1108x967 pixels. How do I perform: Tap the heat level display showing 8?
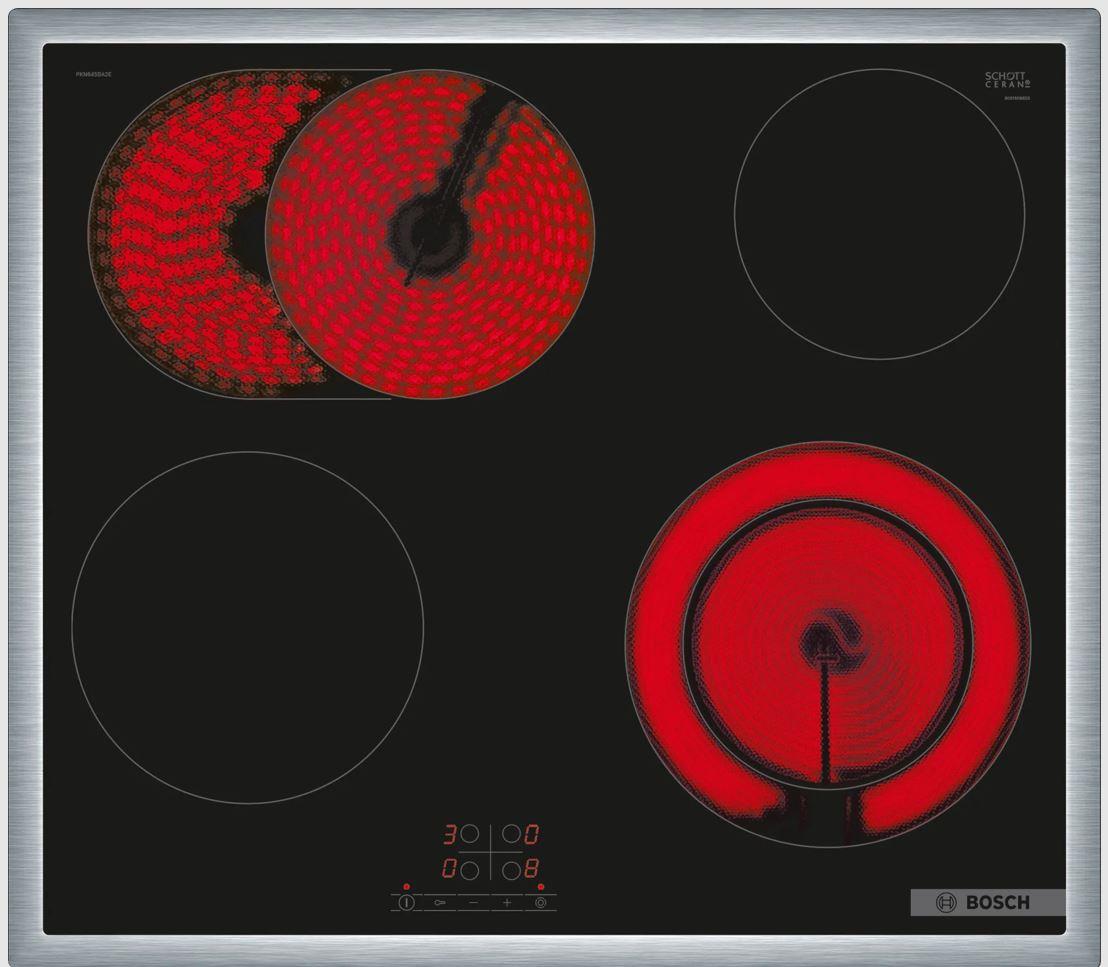531,869
